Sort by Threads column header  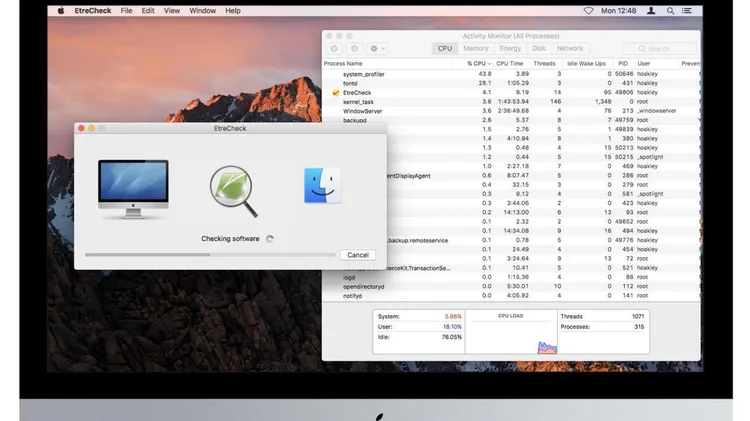click(544, 64)
